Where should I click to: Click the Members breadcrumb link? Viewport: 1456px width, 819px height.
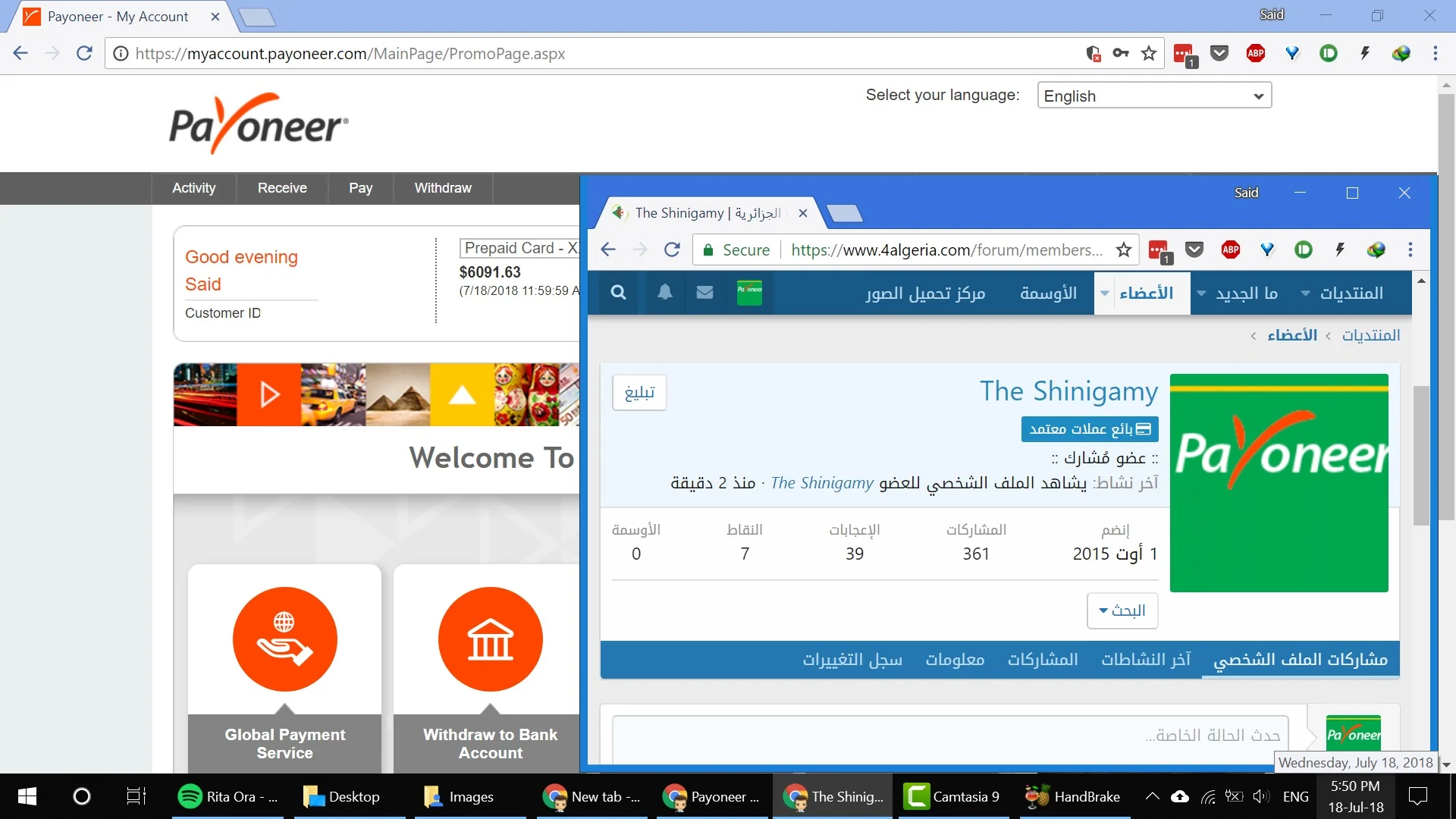[1292, 335]
